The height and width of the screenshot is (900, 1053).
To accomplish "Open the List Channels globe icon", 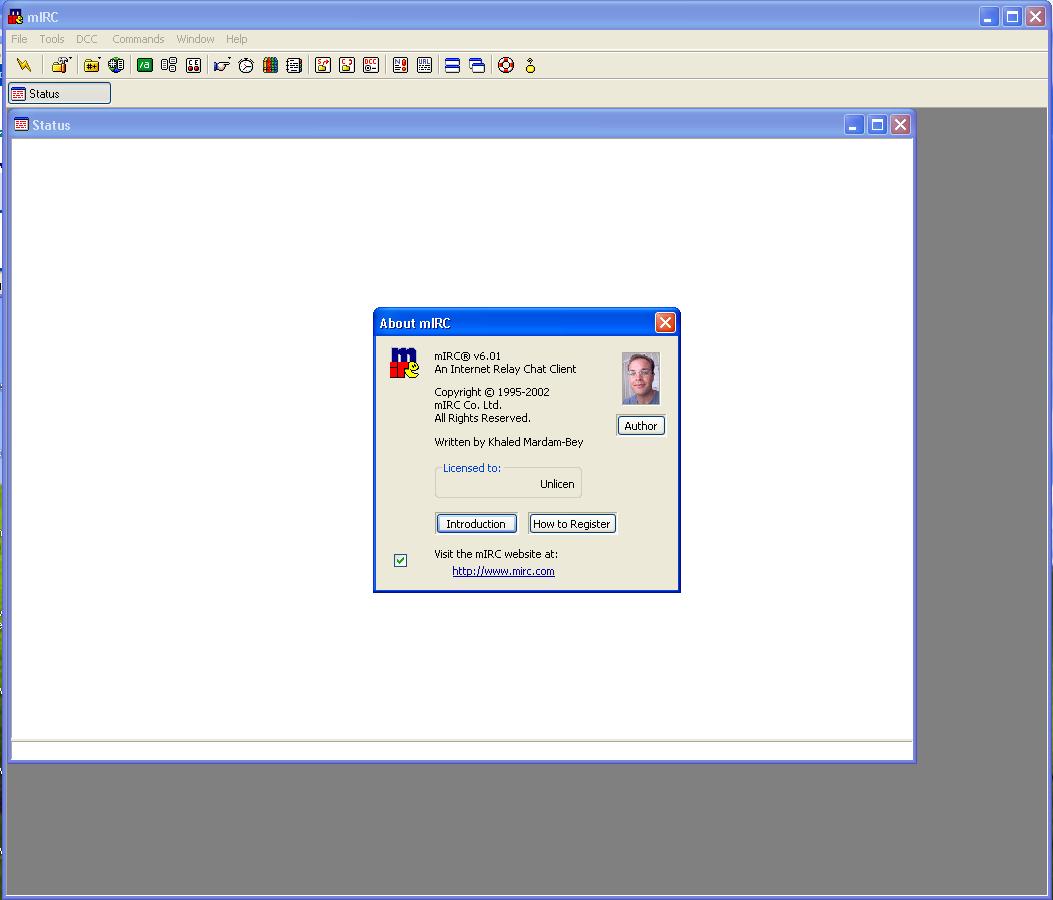I will tap(116, 65).
